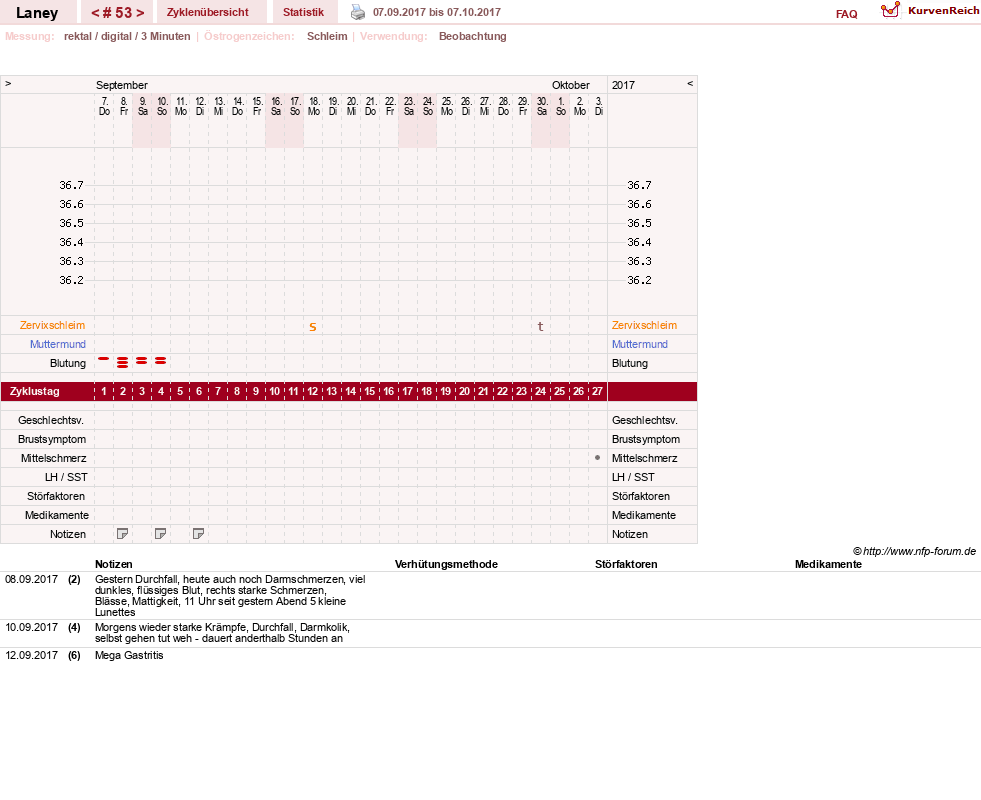Click the Schleim value after Östrogenzeichen

(x=327, y=36)
